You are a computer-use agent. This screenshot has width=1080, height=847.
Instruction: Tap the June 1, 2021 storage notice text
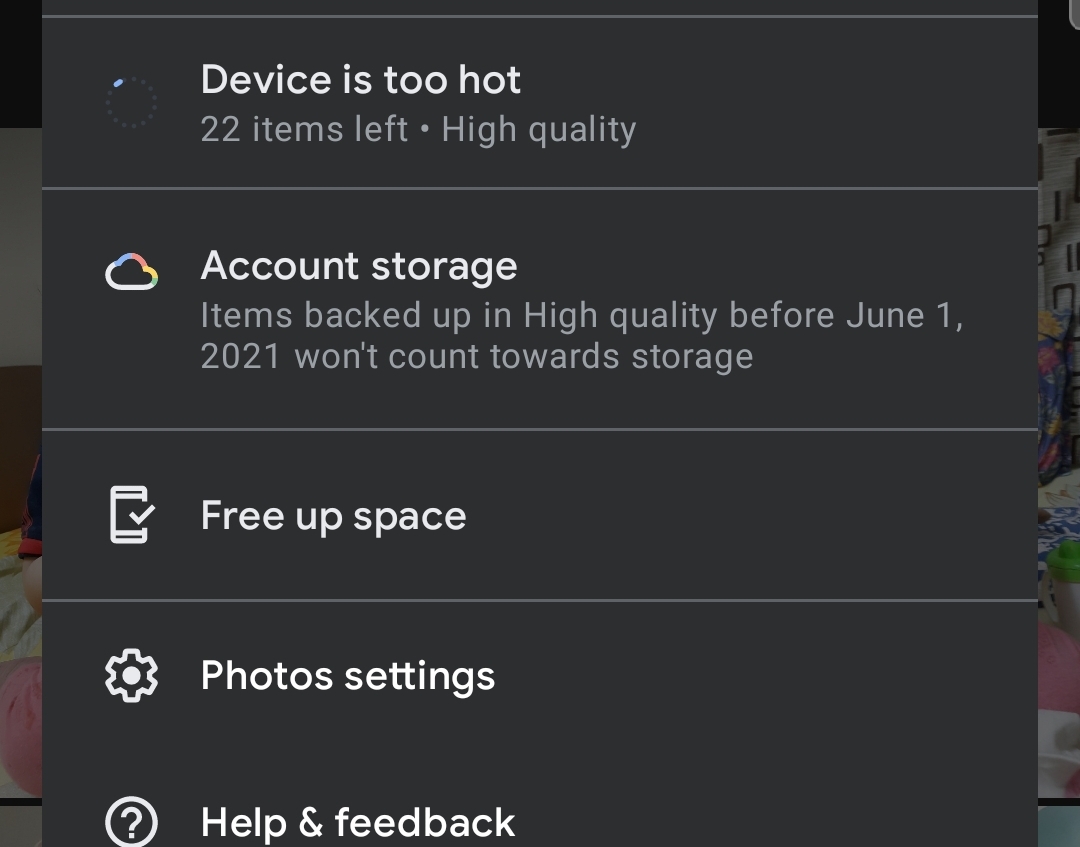pos(580,336)
